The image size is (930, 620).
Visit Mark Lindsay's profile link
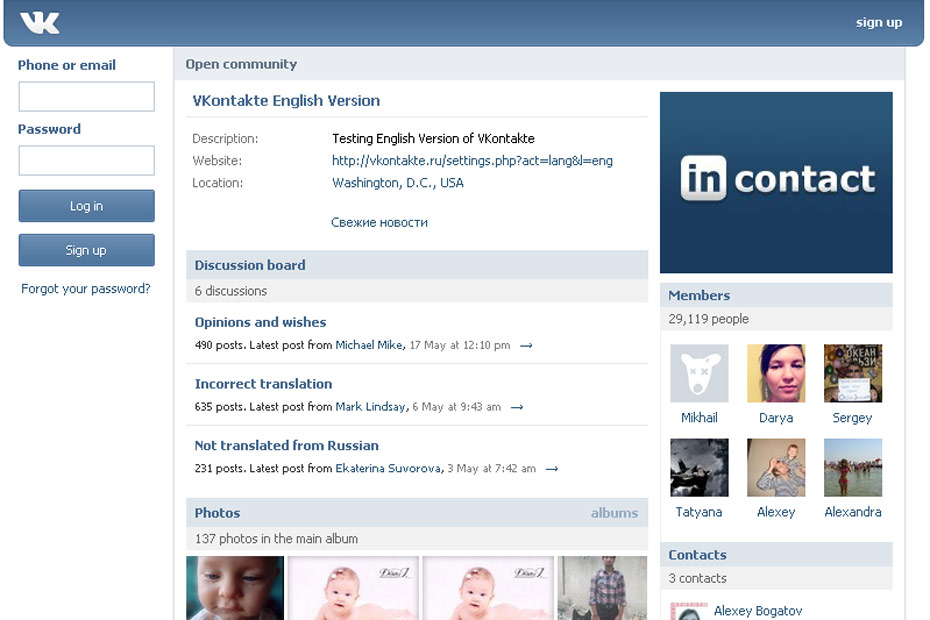(371, 407)
